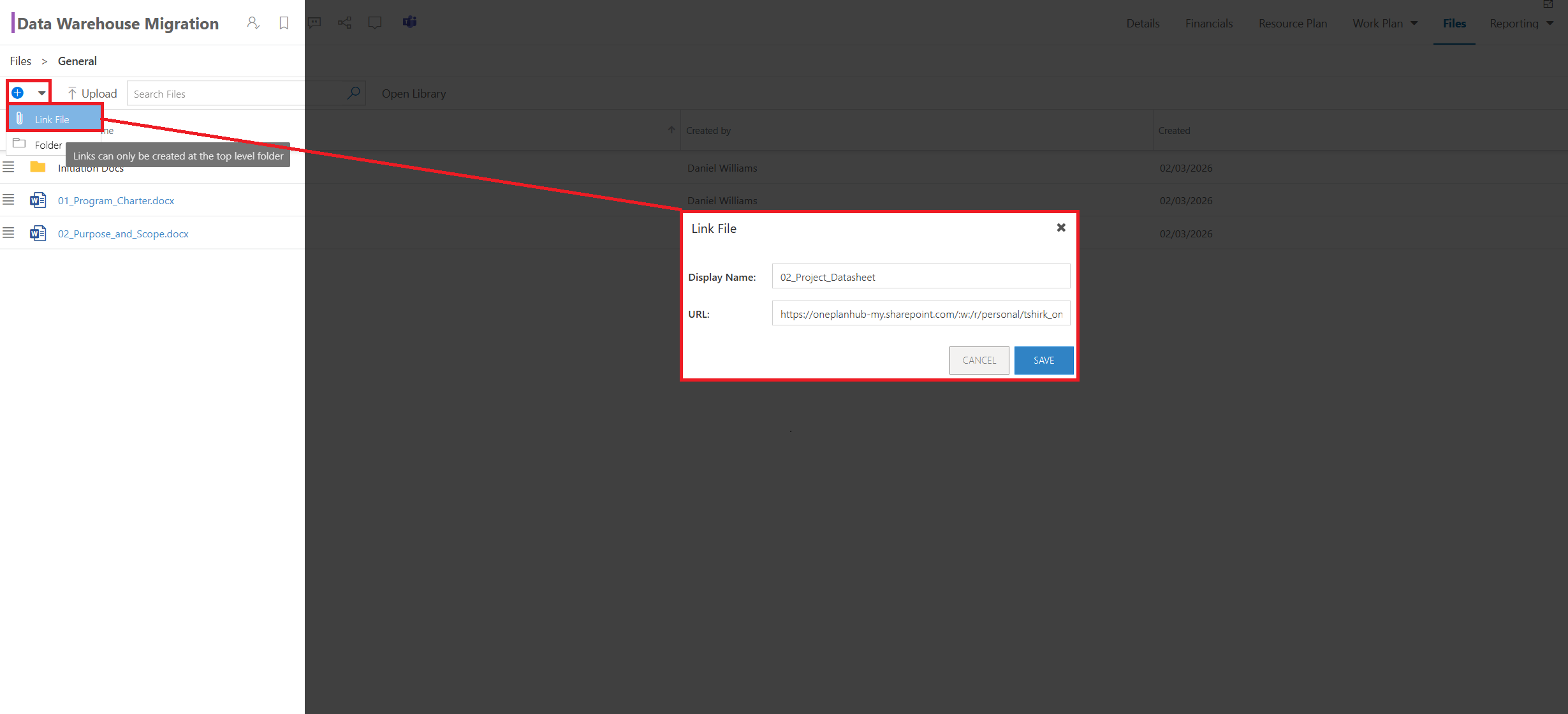The height and width of the screenshot is (714, 1568).
Task: Select the blue plus add icon
Action: pos(17,92)
